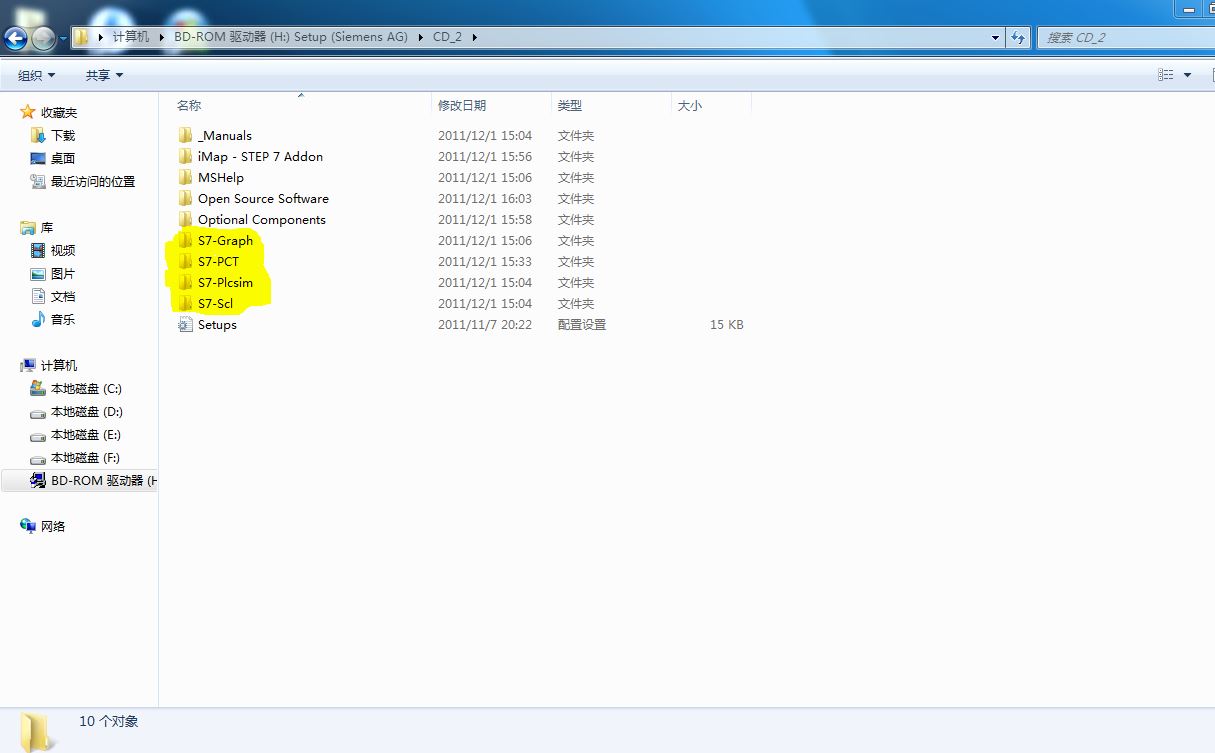The height and width of the screenshot is (753, 1215).
Task: Click the Forward navigation arrow button
Action: tap(44, 39)
